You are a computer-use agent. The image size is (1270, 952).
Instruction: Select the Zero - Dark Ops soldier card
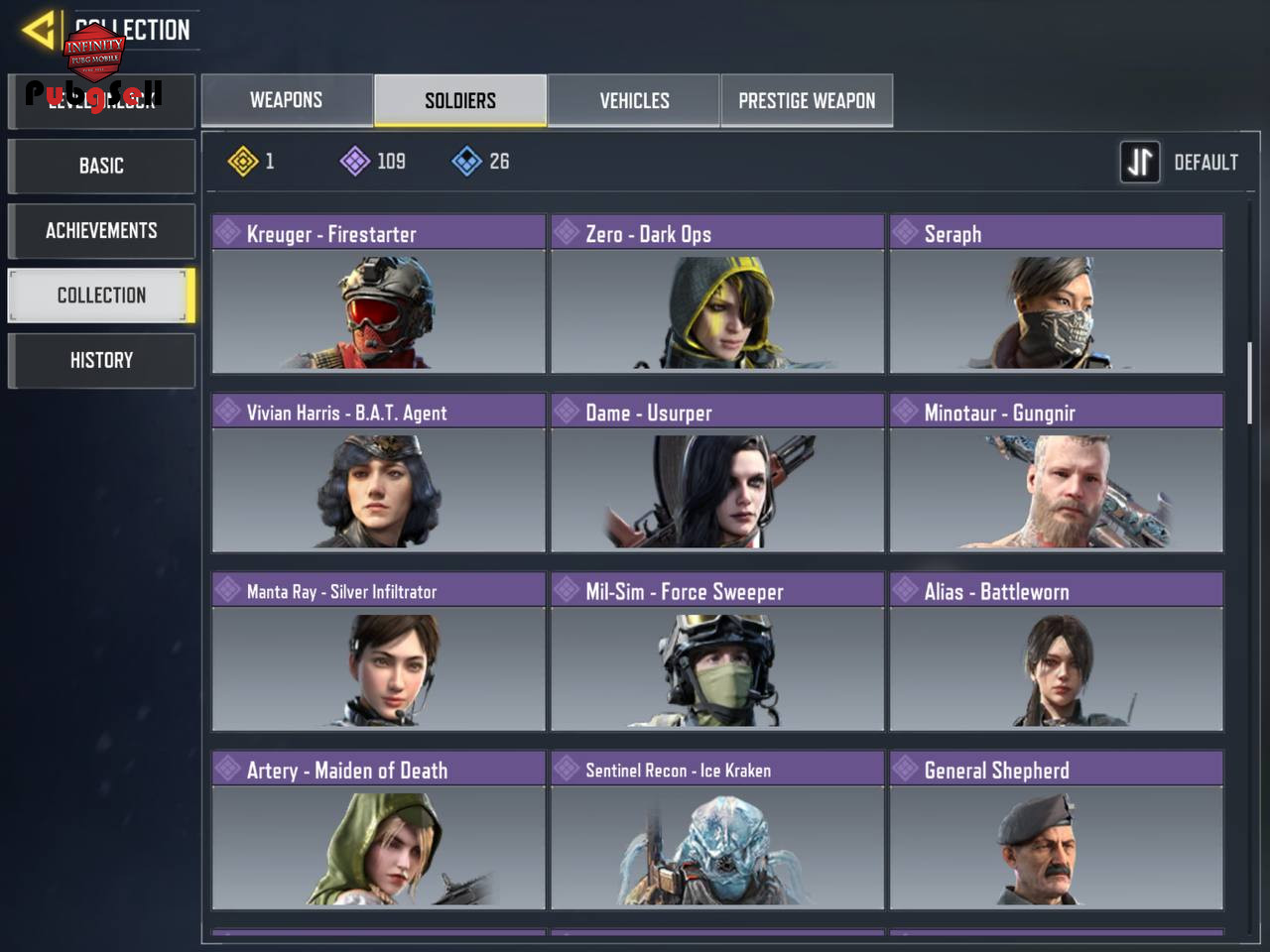pyautogui.click(x=717, y=295)
